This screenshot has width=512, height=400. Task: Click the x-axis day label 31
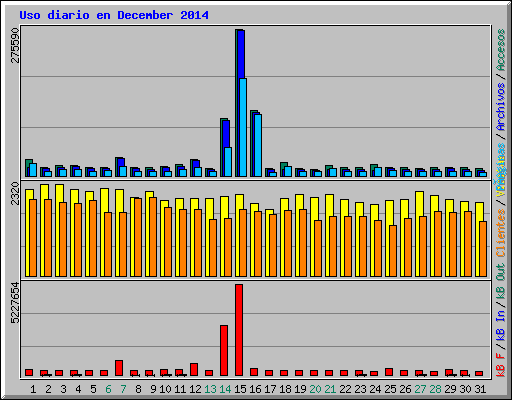coord(480,389)
